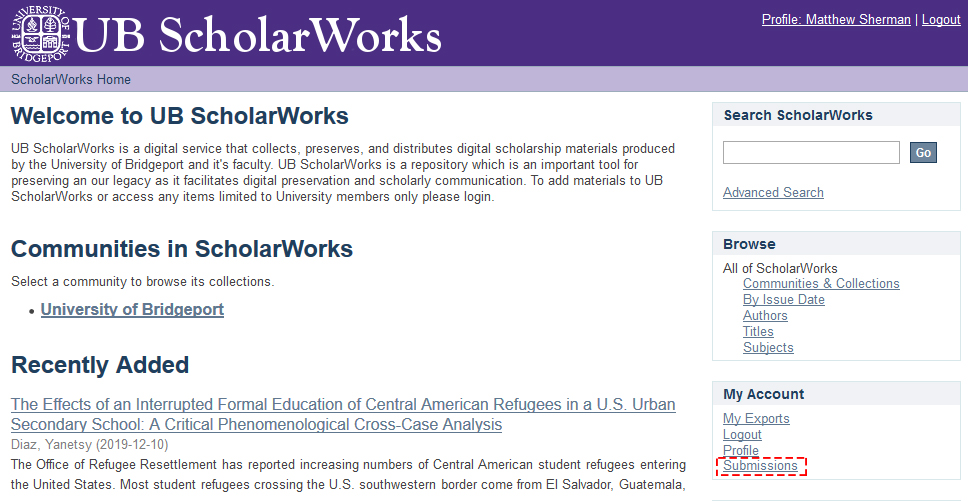
Task: Open Advanced Search link
Action: [x=773, y=193]
